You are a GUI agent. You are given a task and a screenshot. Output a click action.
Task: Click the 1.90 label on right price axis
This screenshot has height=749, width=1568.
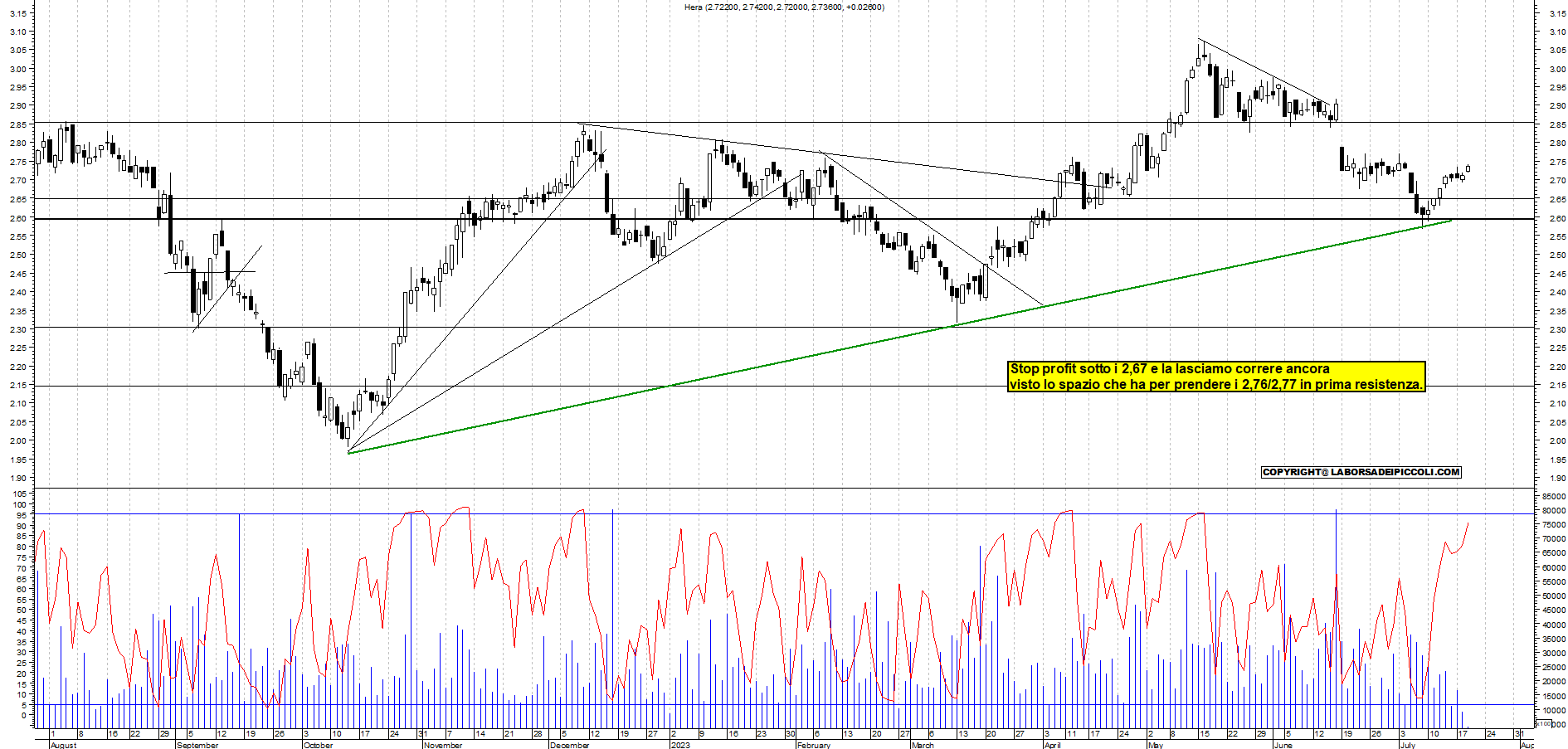pyautogui.click(x=1556, y=479)
